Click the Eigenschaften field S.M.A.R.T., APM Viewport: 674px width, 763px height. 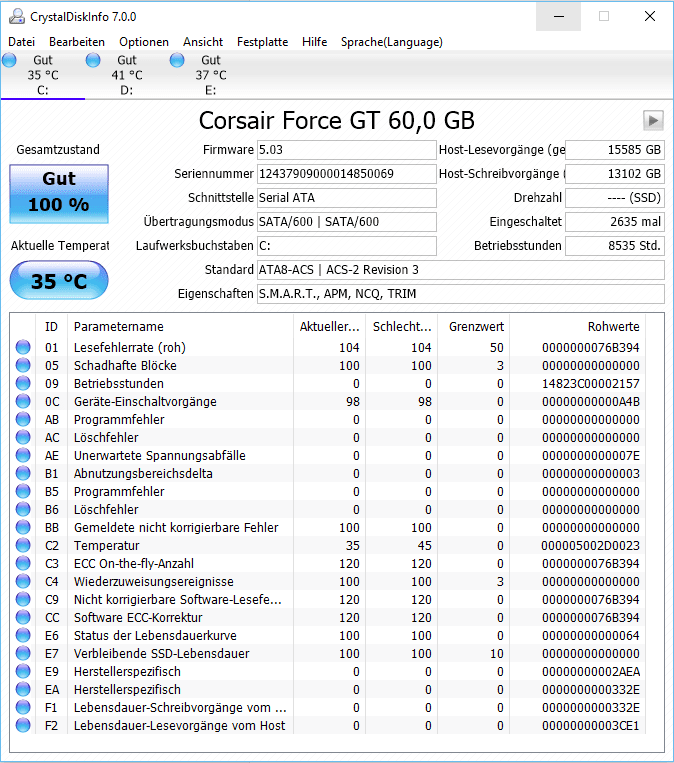pyautogui.click(x=460, y=294)
